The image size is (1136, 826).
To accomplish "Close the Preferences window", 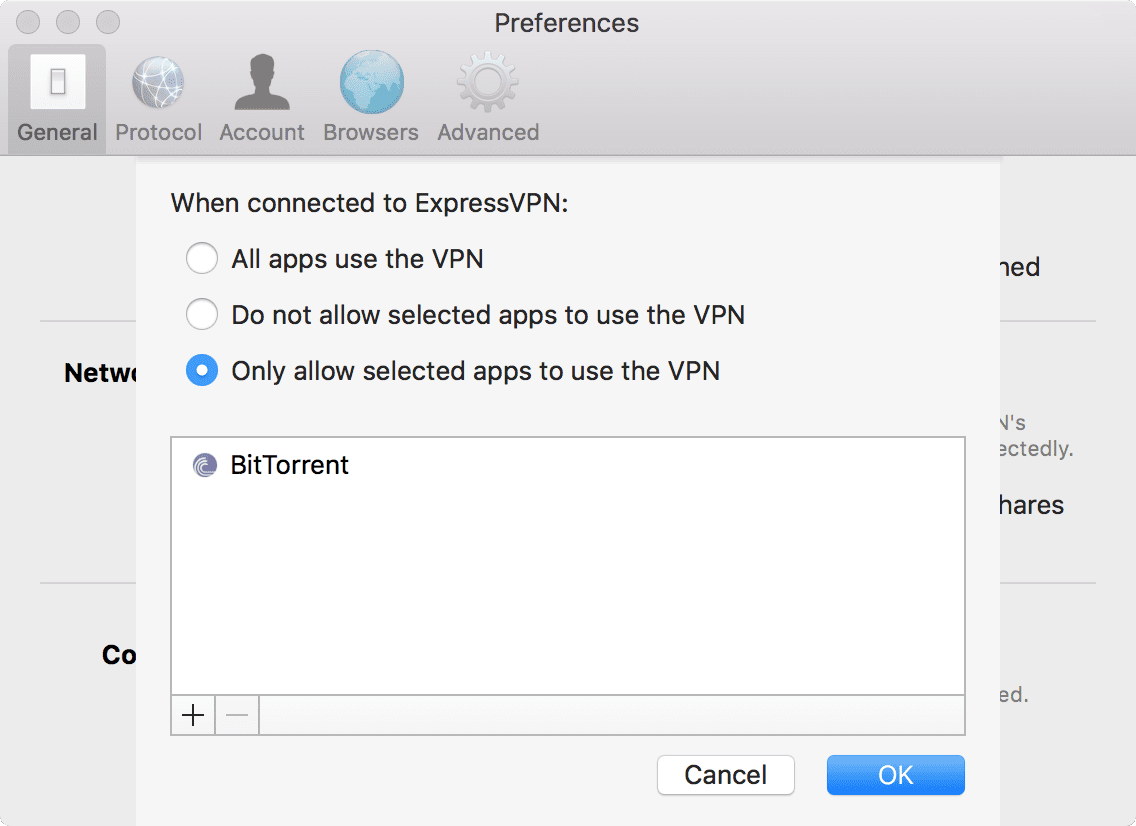I will [x=27, y=21].
